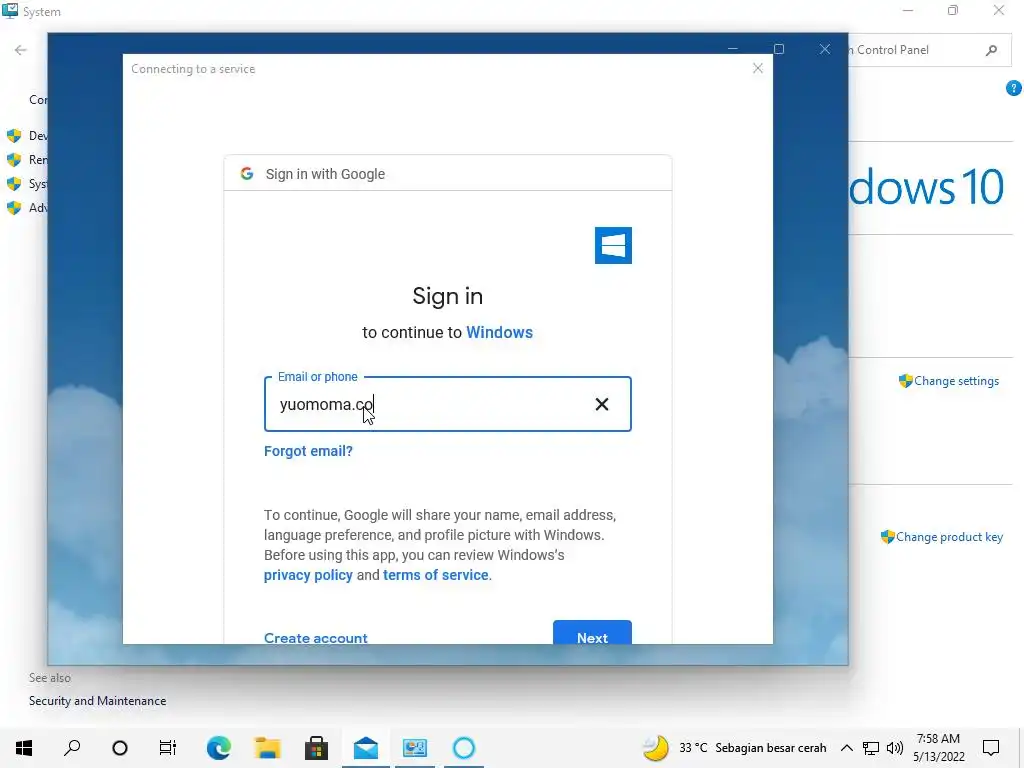Image resolution: width=1024 pixels, height=768 pixels.
Task: Click the Email or phone input field
Action: pyautogui.click(x=447, y=404)
